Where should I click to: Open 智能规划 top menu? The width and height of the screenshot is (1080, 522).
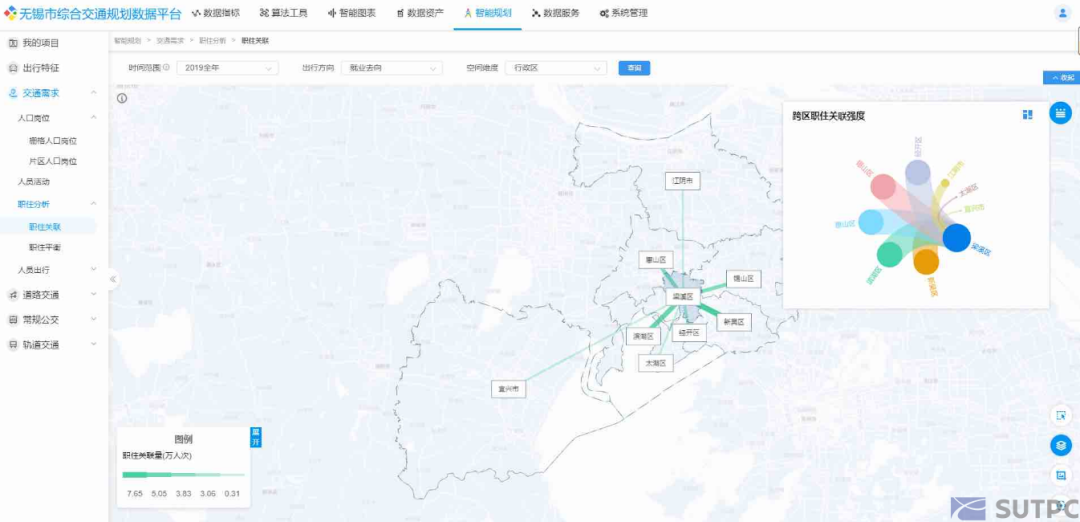(488, 13)
